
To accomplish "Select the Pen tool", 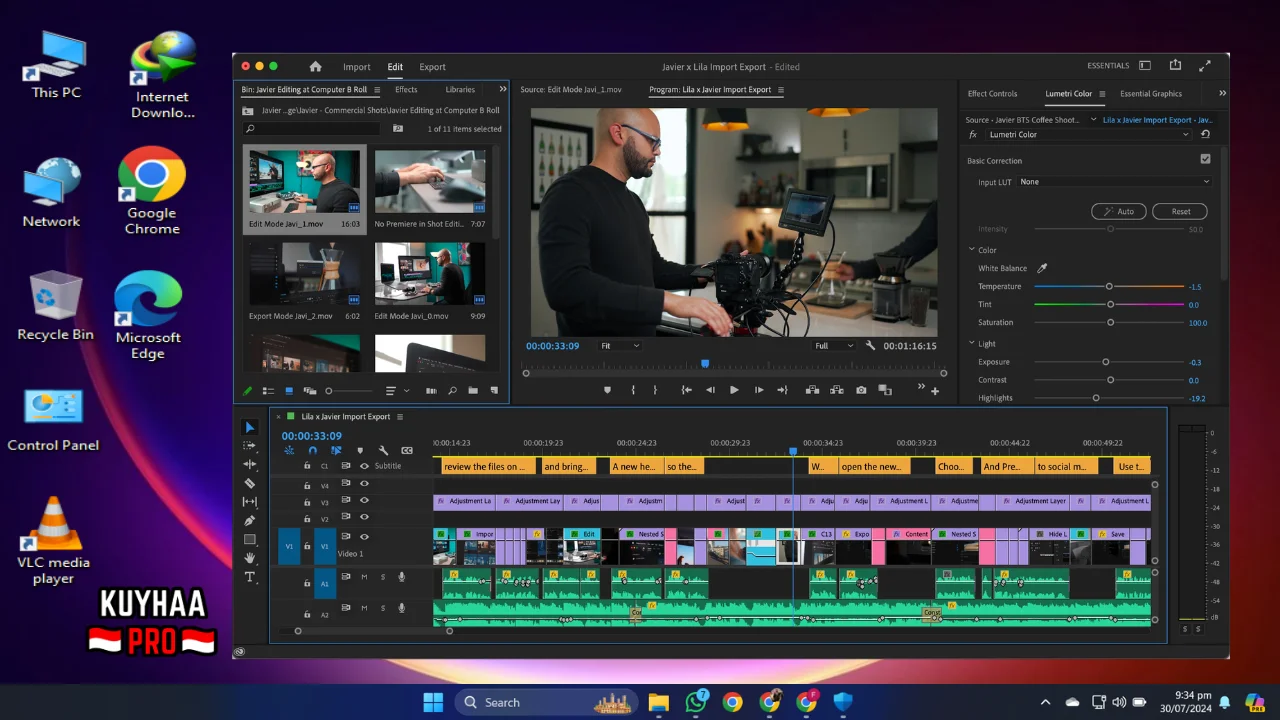I will point(250,521).
